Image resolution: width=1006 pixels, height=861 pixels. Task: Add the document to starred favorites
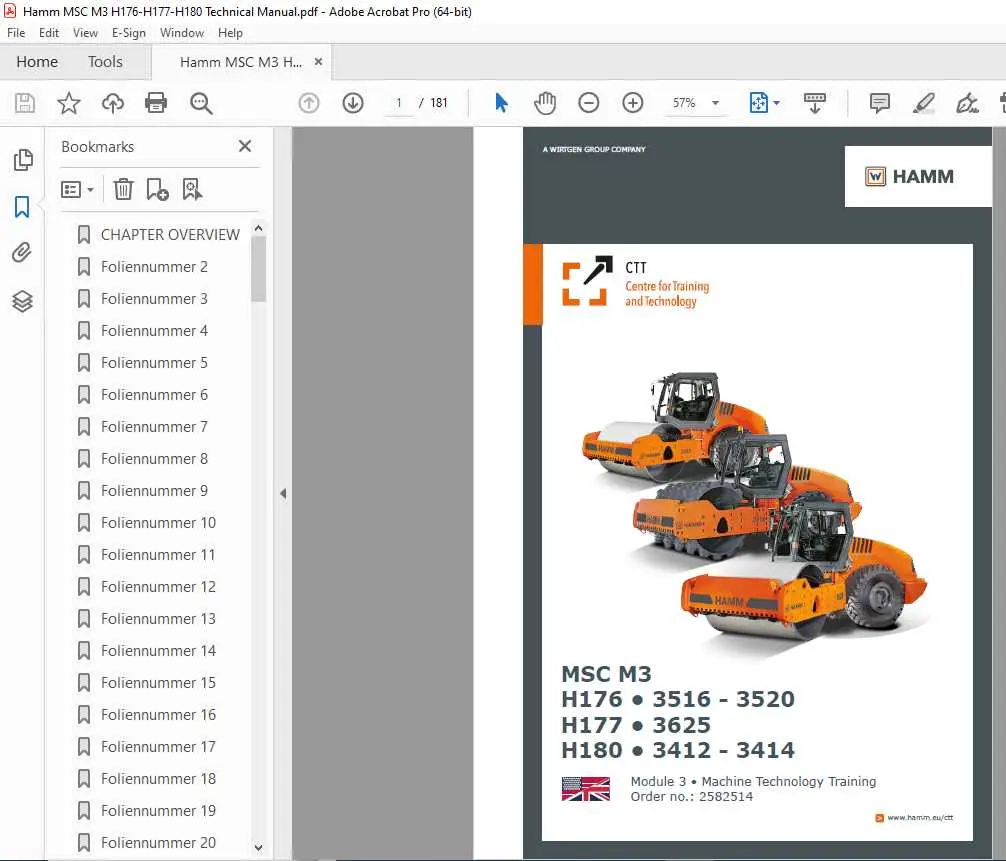point(69,103)
